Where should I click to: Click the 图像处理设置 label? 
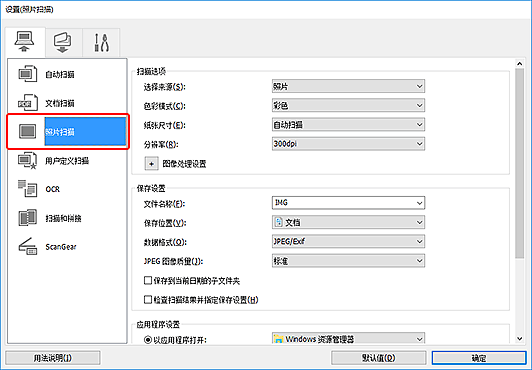click(x=184, y=164)
